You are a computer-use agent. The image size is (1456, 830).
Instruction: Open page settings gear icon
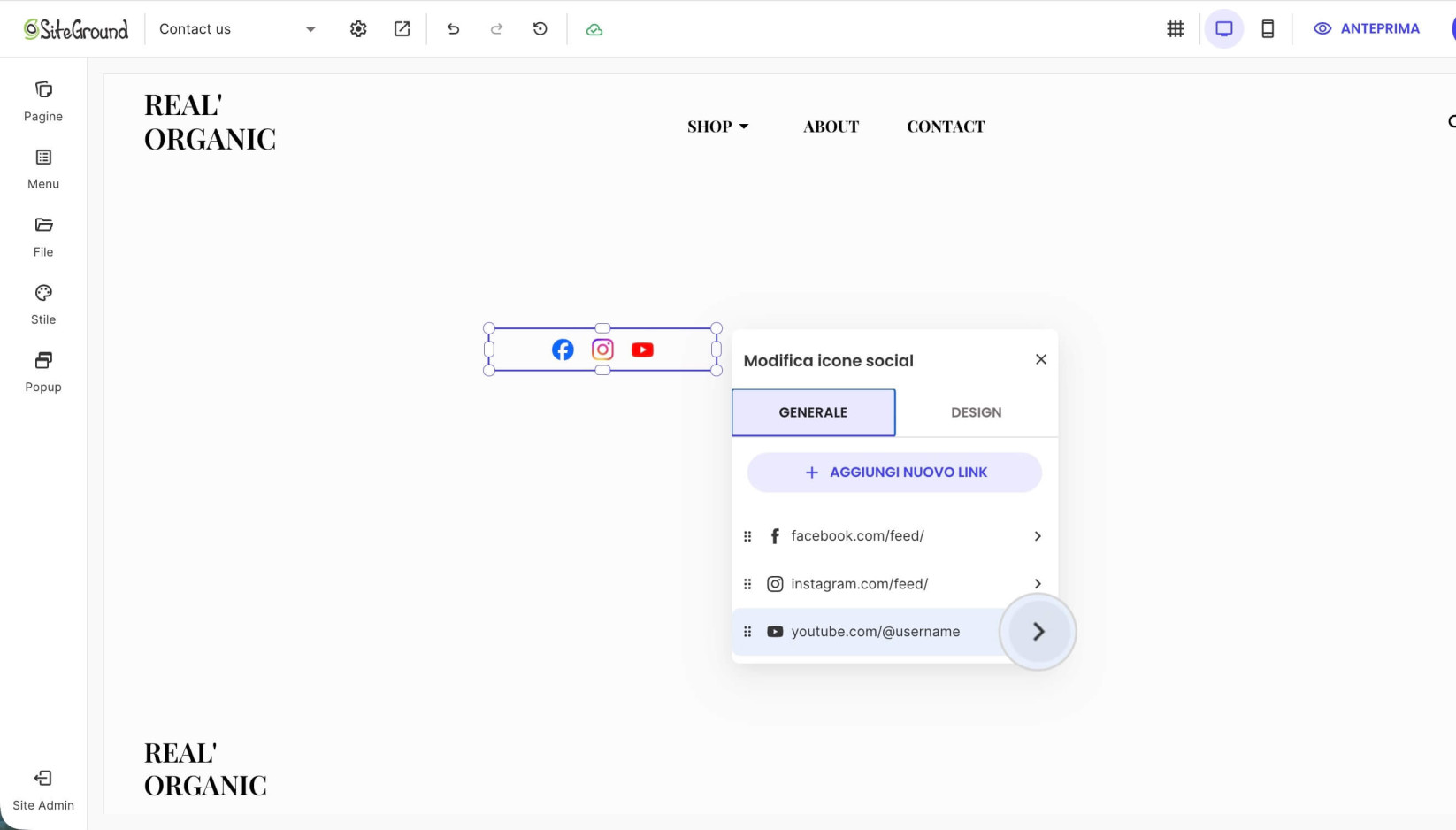[x=358, y=29]
